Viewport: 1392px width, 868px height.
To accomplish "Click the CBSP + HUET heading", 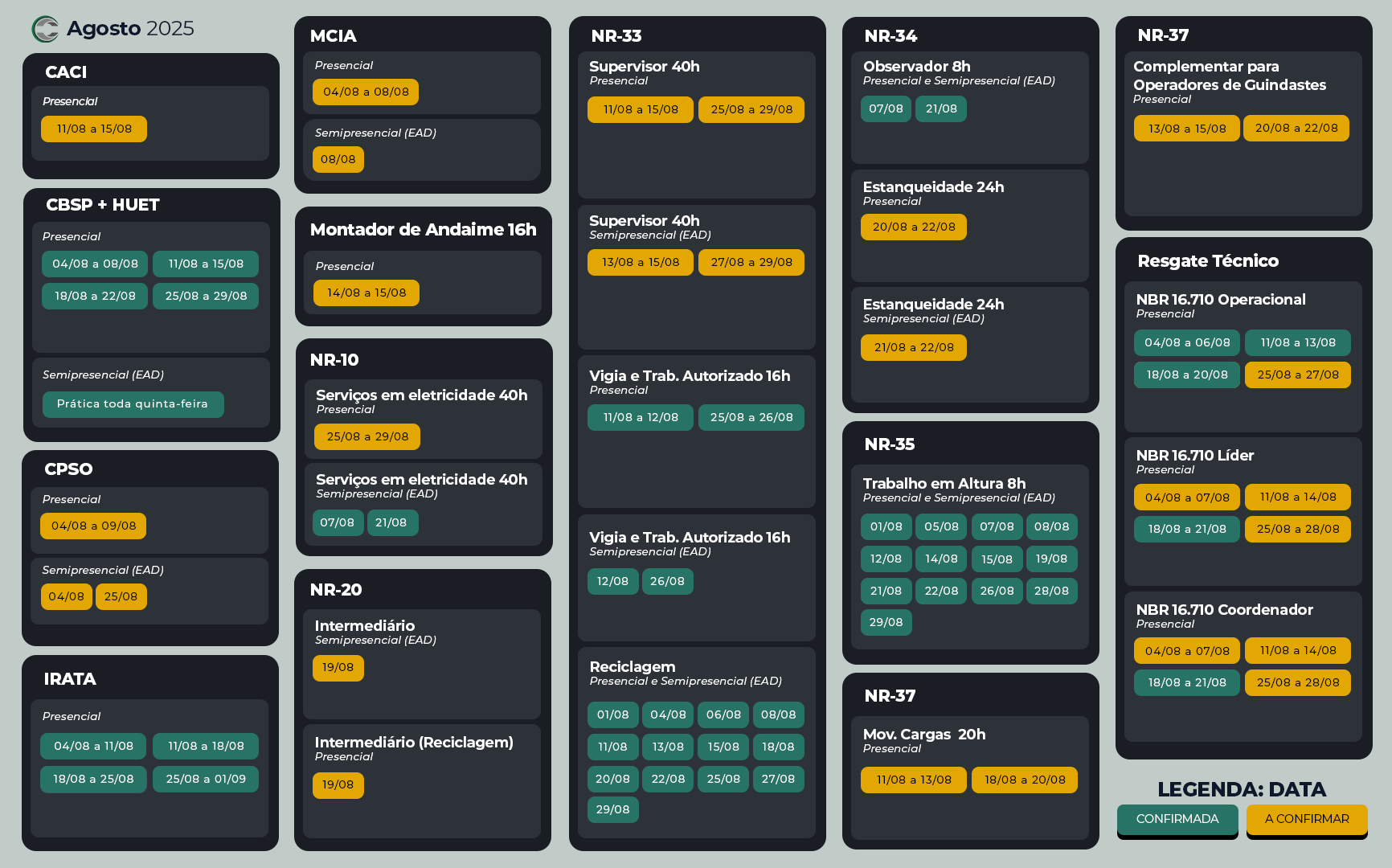I will [x=103, y=205].
